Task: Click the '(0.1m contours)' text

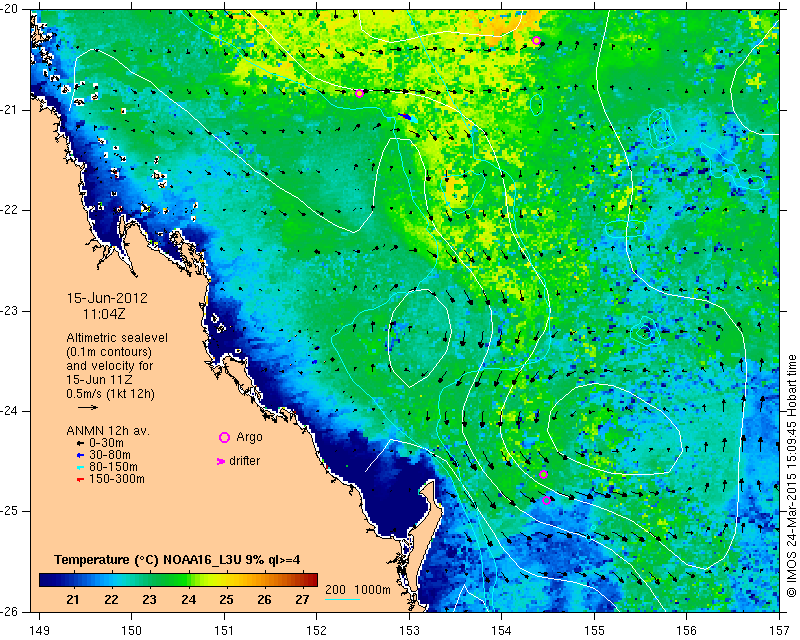Action: pos(109,352)
